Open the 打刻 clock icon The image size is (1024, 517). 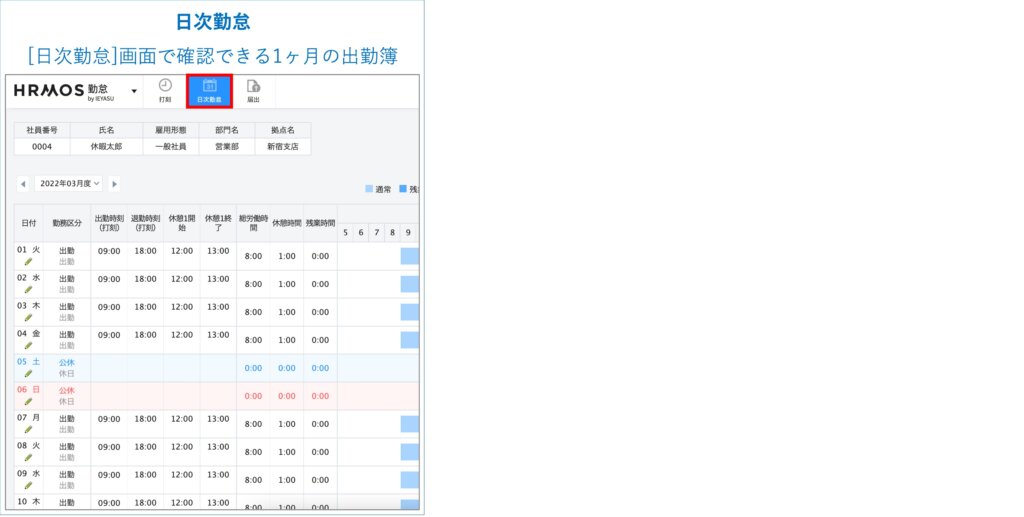pos(165,90)
